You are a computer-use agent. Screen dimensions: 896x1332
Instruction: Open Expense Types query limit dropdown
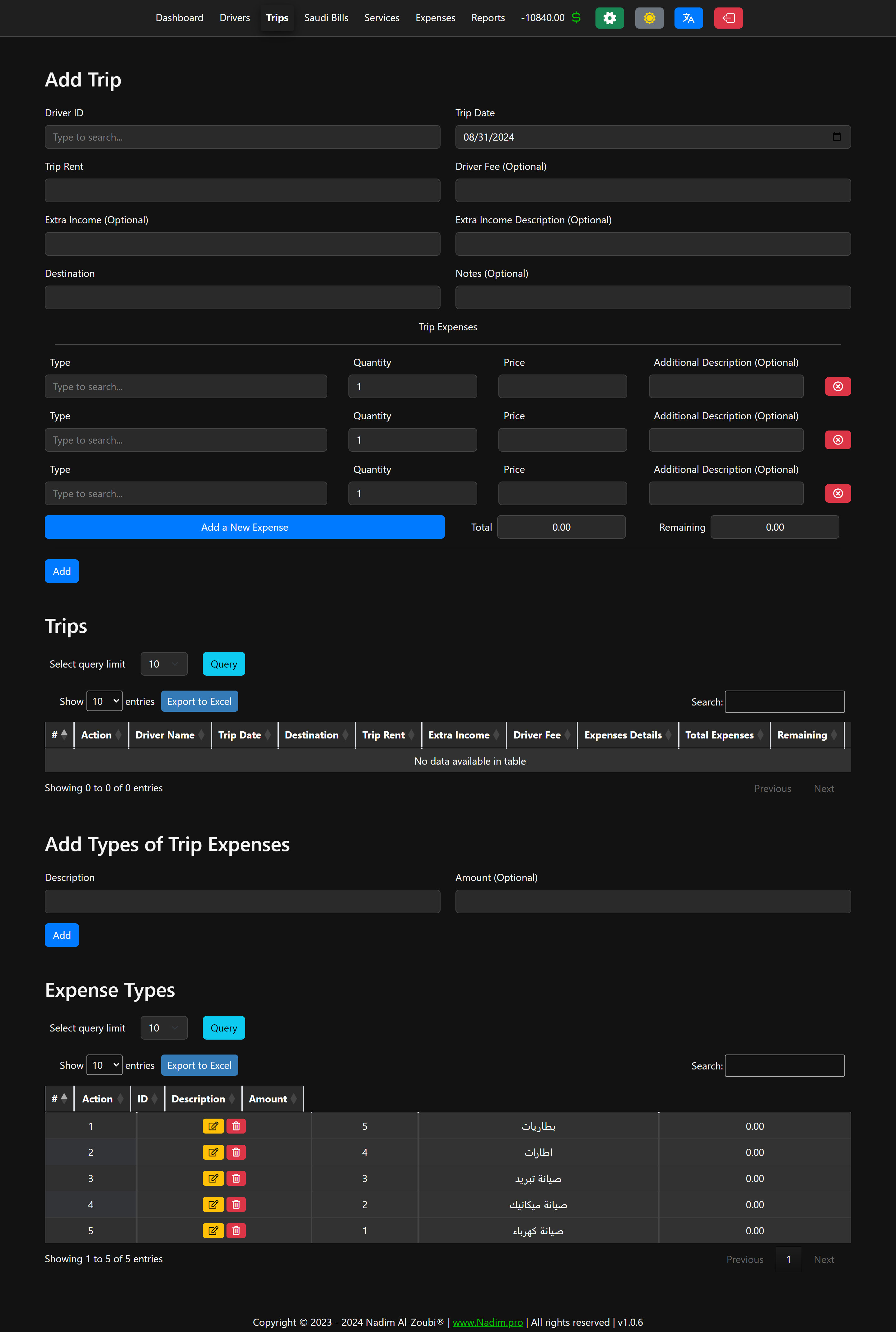(164, 1027)
